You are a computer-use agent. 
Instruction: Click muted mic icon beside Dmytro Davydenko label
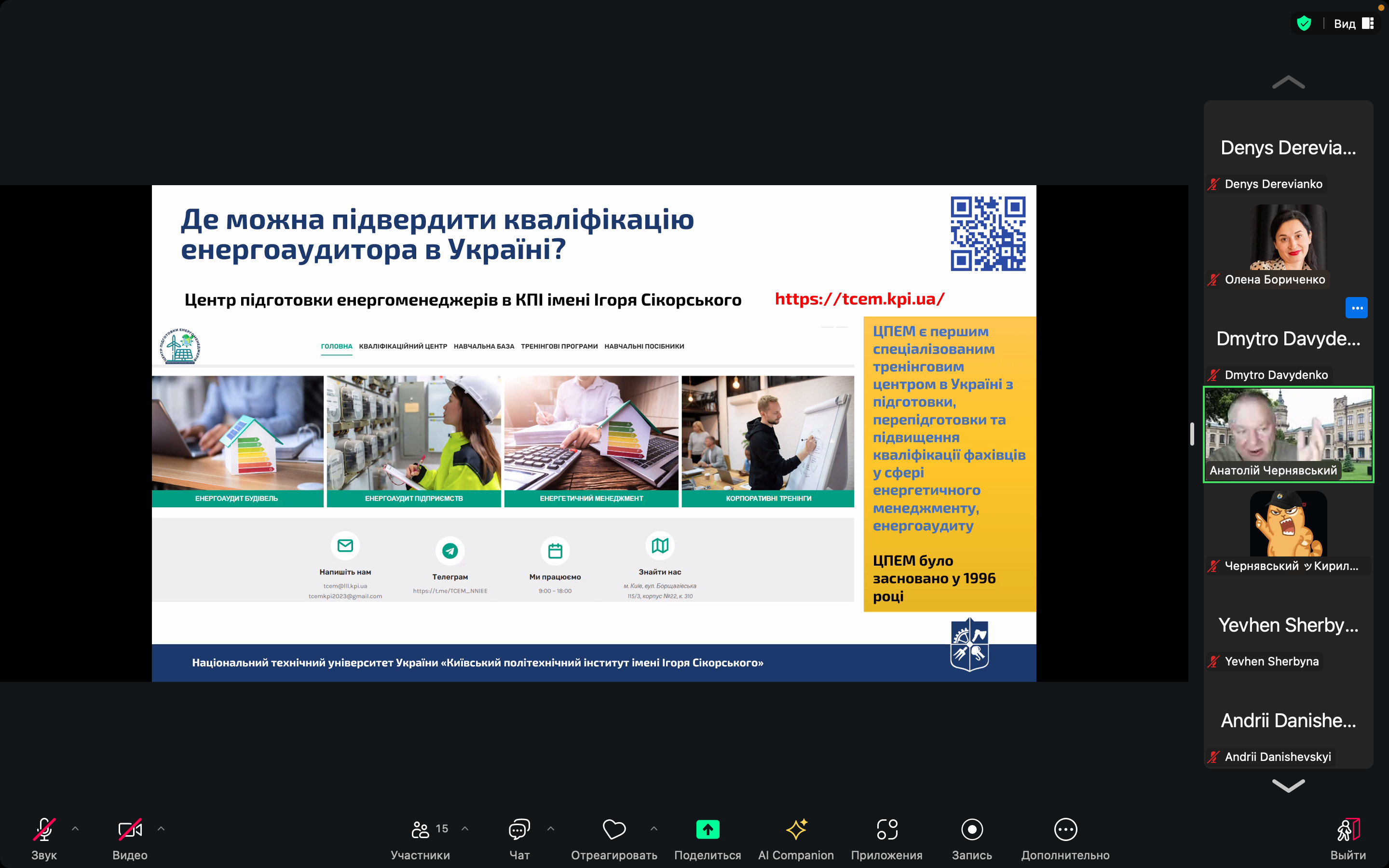click(x=1213, y=375)
